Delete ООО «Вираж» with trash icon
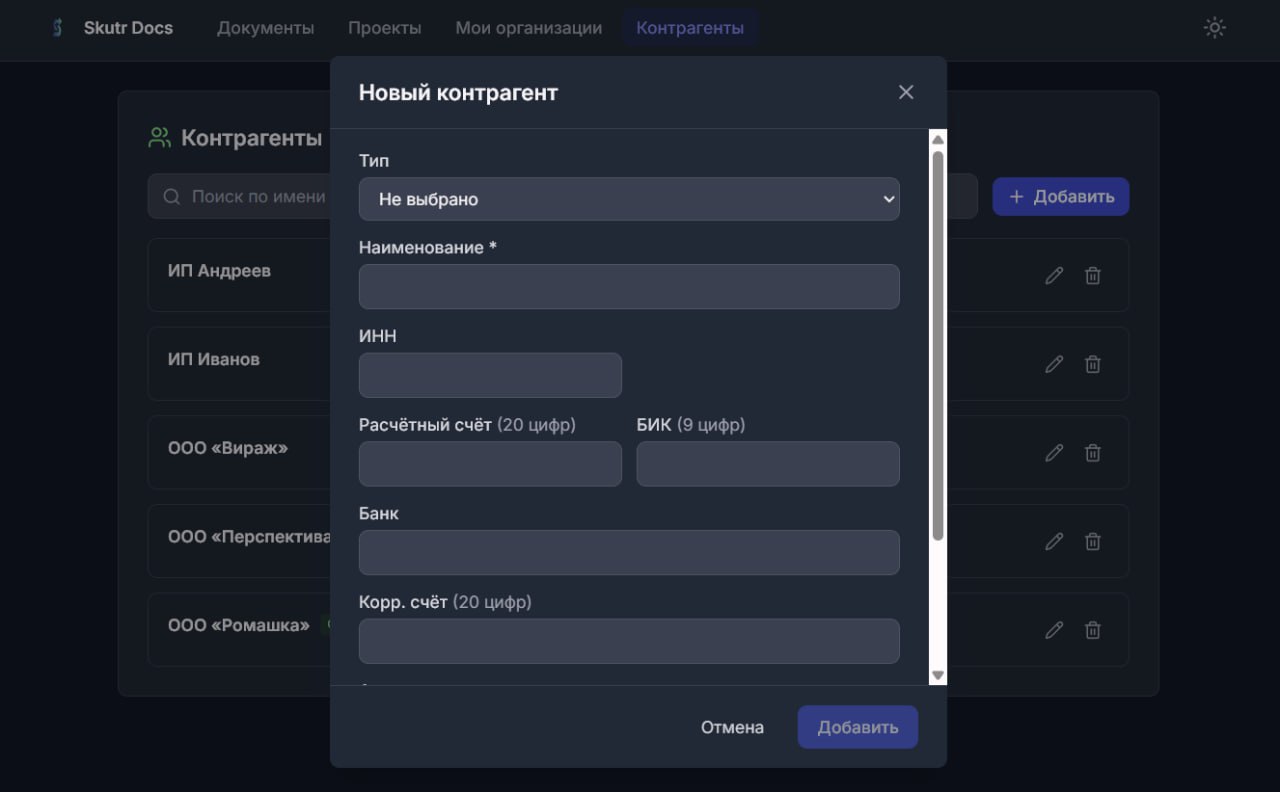The image size is (1280, 792). click(1093, 453)
